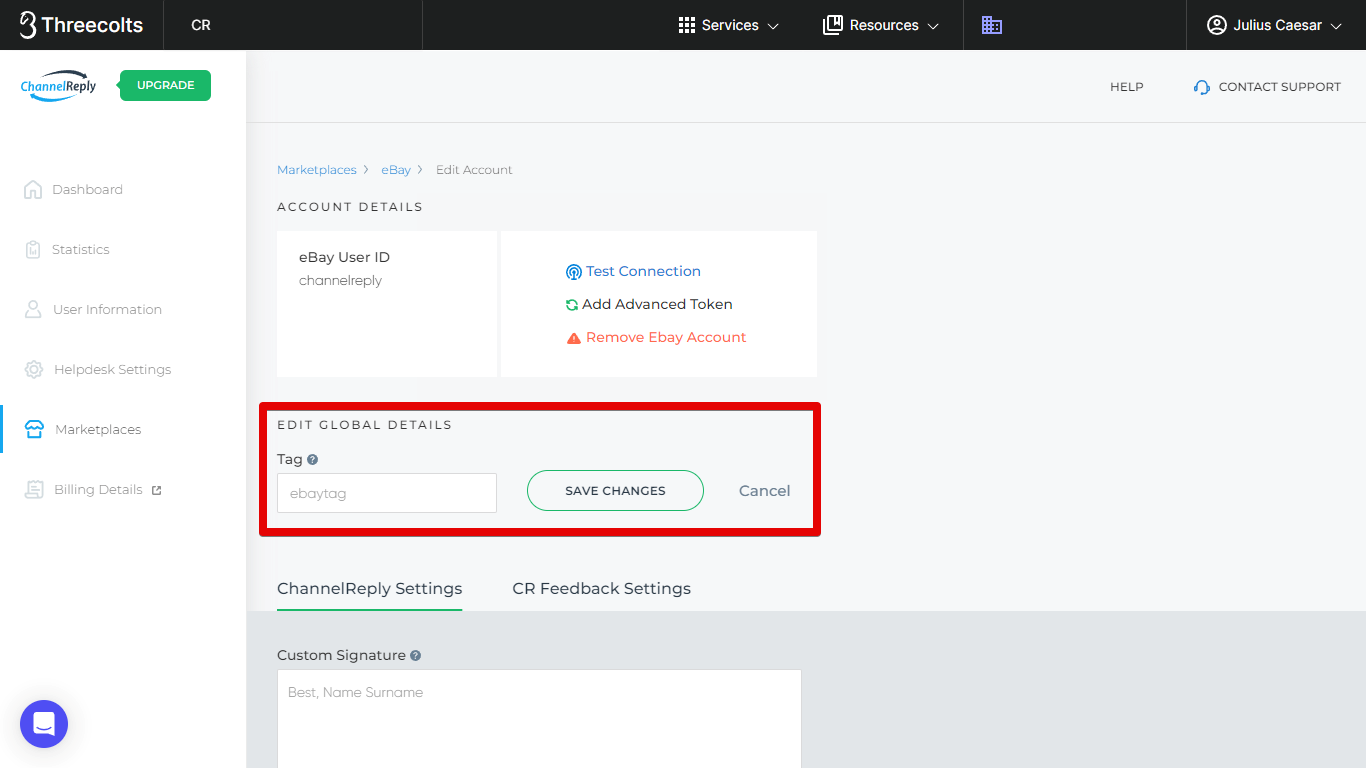
Task: Click the Contact Support headset icon
Action: (x=1202, y=87)
